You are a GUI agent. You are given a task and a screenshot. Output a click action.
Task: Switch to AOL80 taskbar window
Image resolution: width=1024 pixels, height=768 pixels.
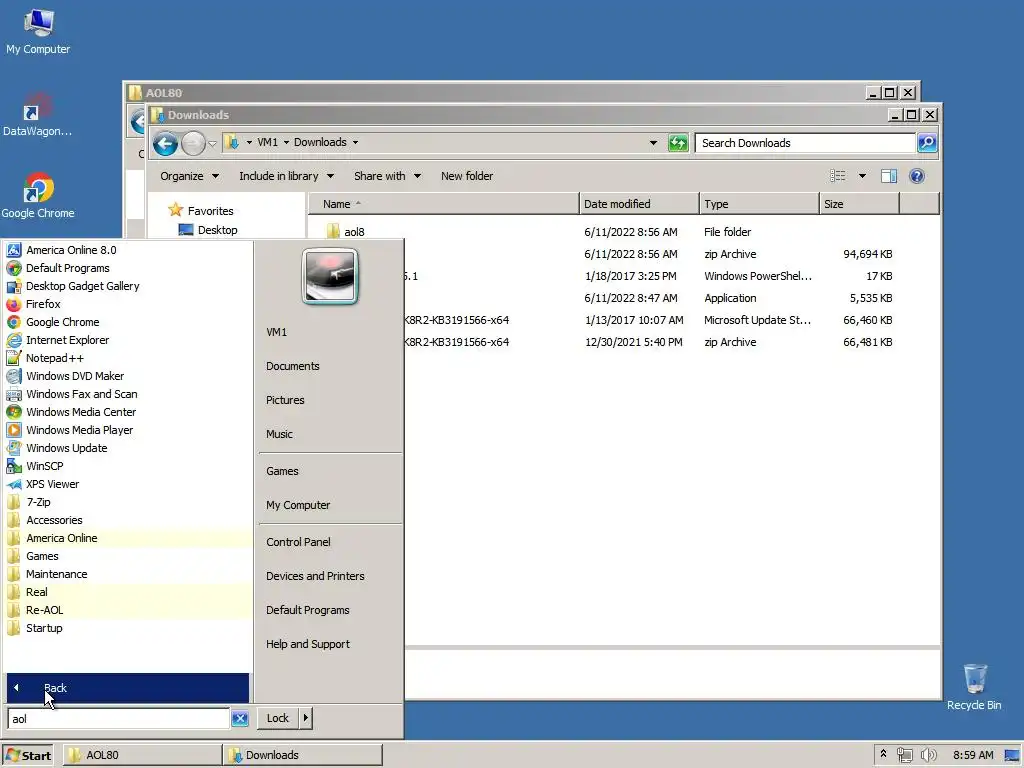pos(142,755)
